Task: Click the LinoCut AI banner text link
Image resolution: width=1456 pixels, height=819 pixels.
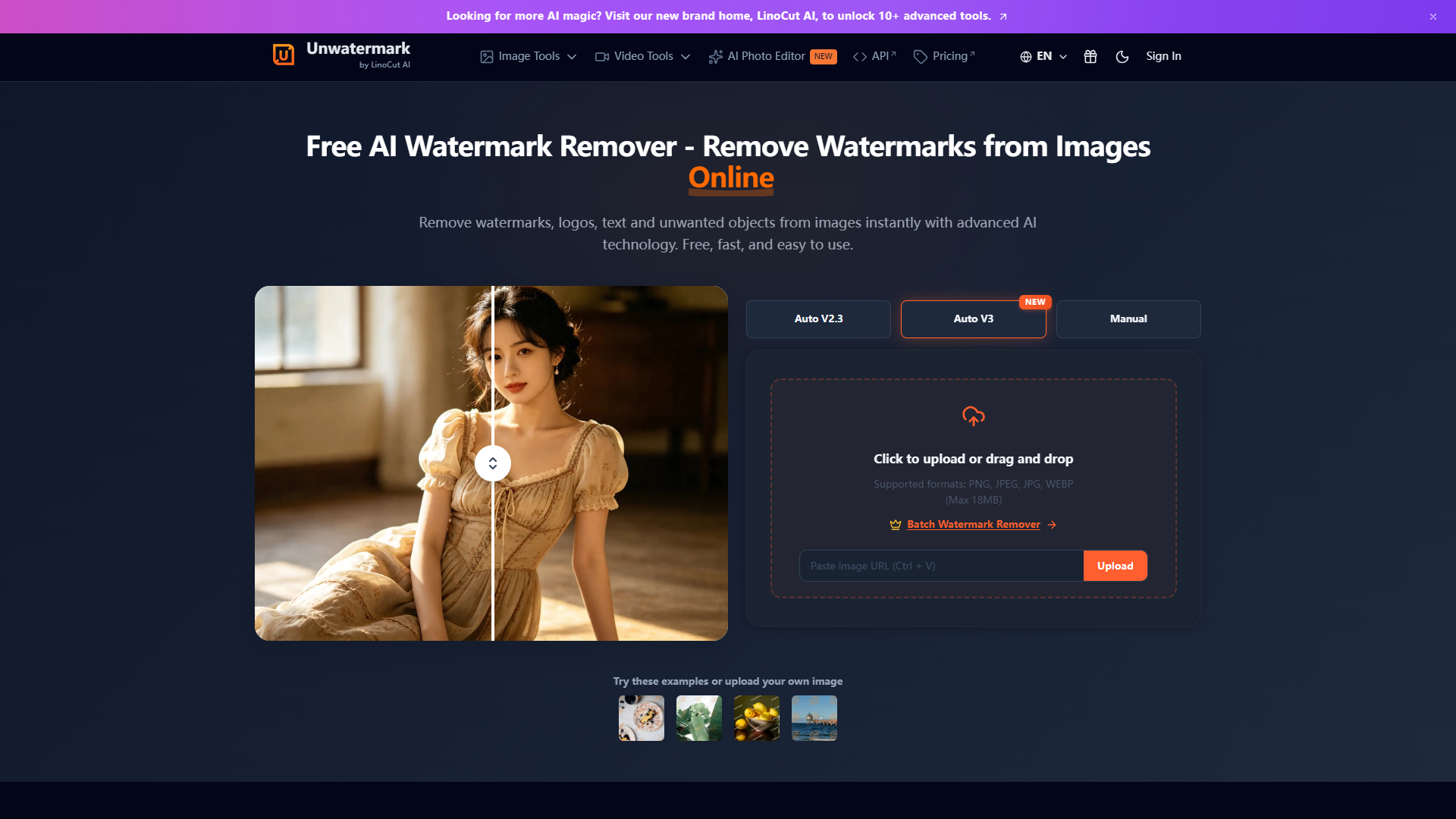Action: 718,16
